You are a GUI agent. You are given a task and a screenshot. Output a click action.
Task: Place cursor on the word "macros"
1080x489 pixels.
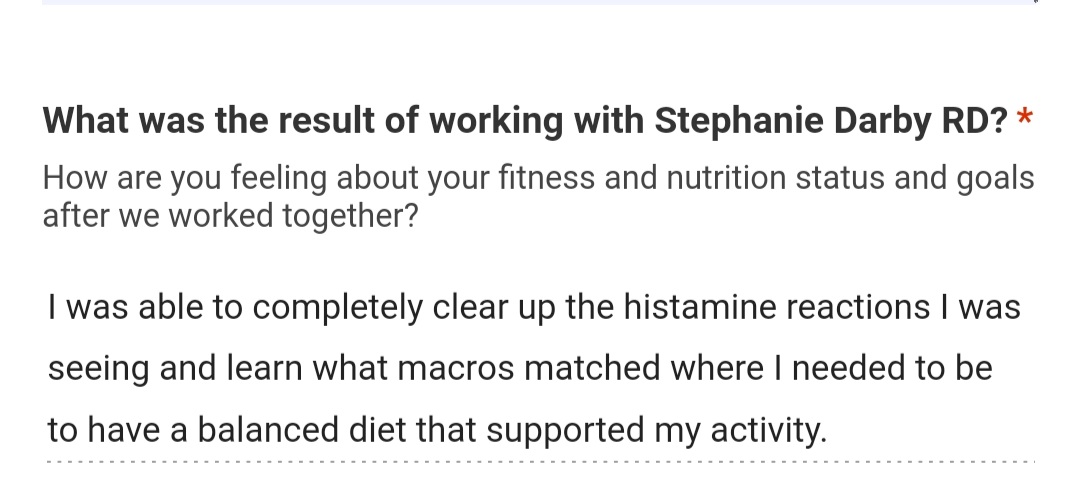pos(456,368)
